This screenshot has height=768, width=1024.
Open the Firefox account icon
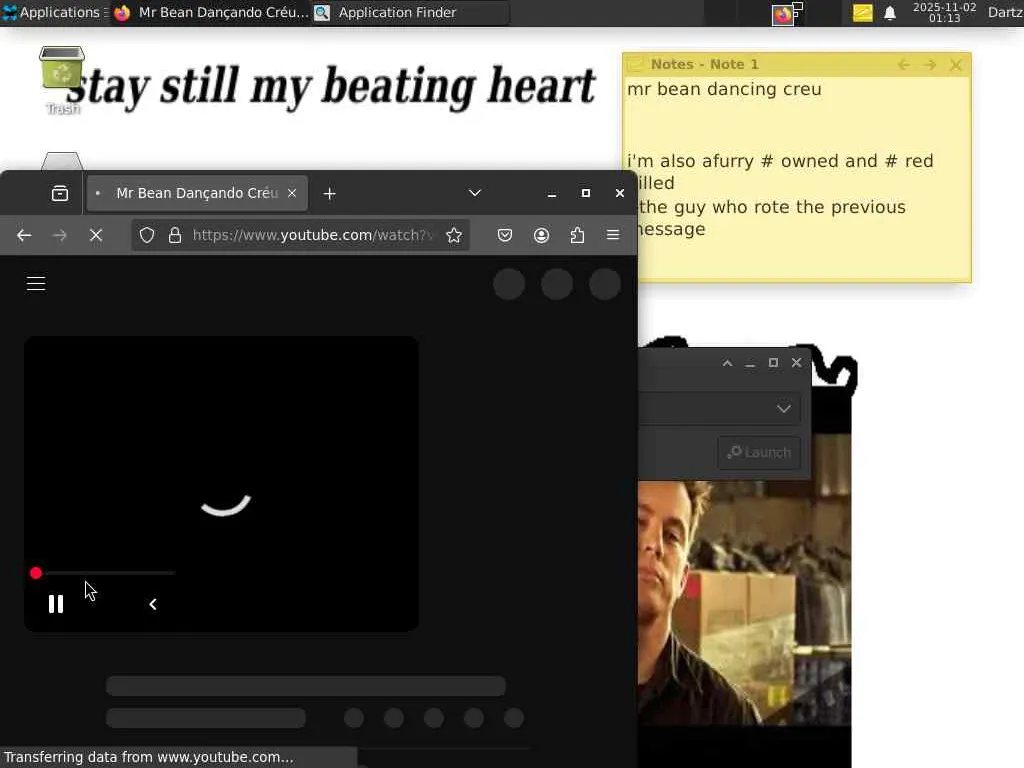541,235
